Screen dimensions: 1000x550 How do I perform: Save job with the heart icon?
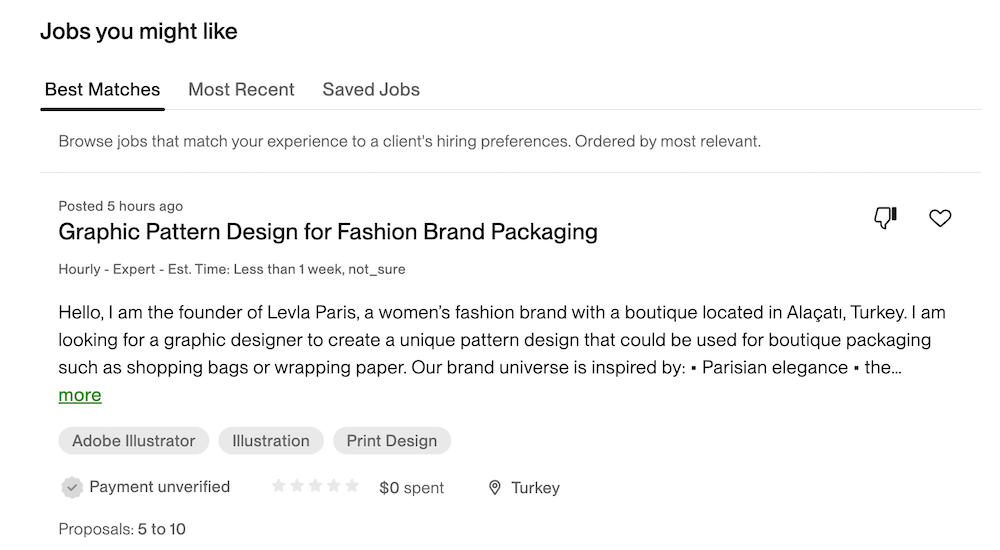click(940, 218)
